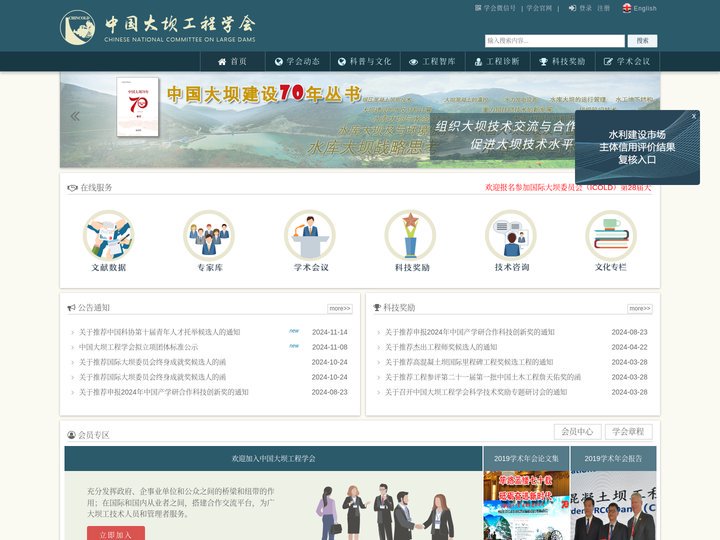This screenshot has height=540, width=720.
Task: Open 关于推荐杰出工程师奖候选人的通知
Action: pyautogui.click(x=441, y=347)
